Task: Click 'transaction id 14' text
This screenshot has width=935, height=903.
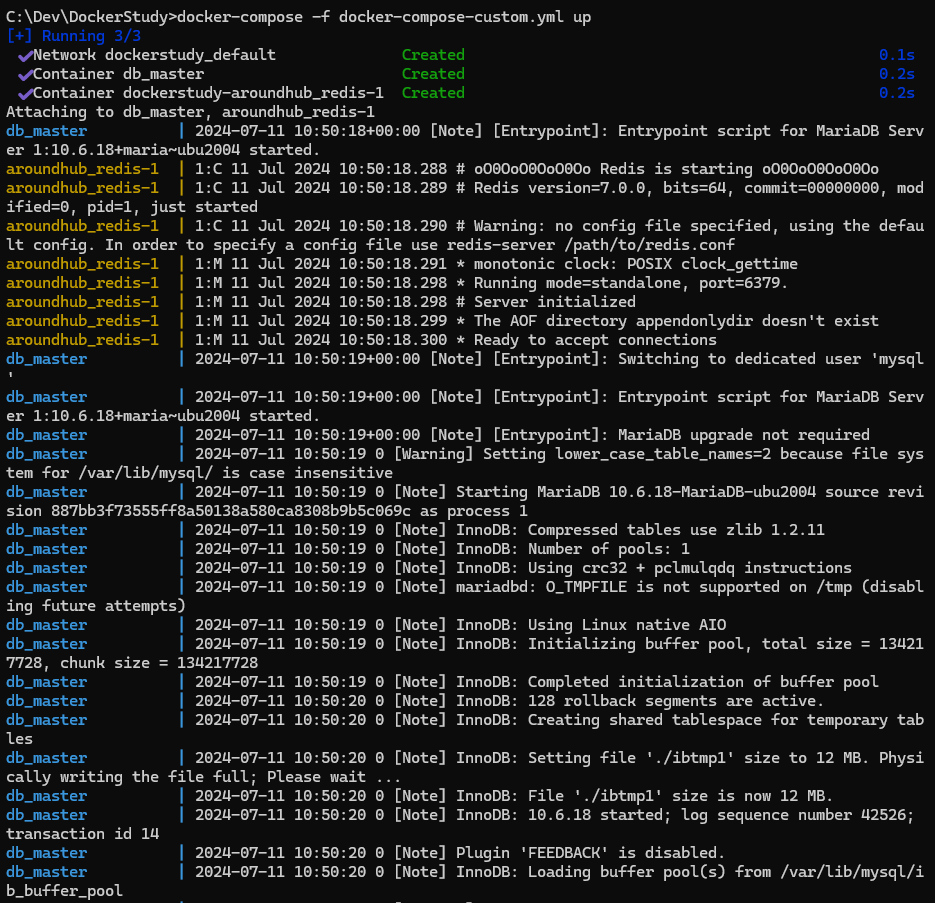Action: (x=82, y=834)
